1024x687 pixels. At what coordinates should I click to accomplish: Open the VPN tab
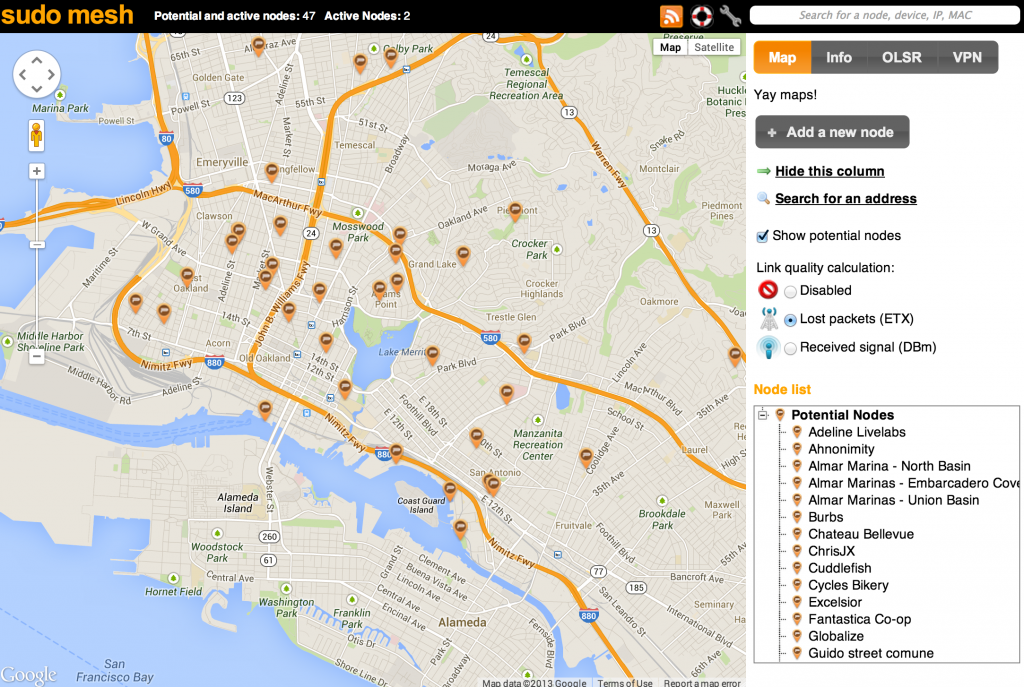(967, 57)
